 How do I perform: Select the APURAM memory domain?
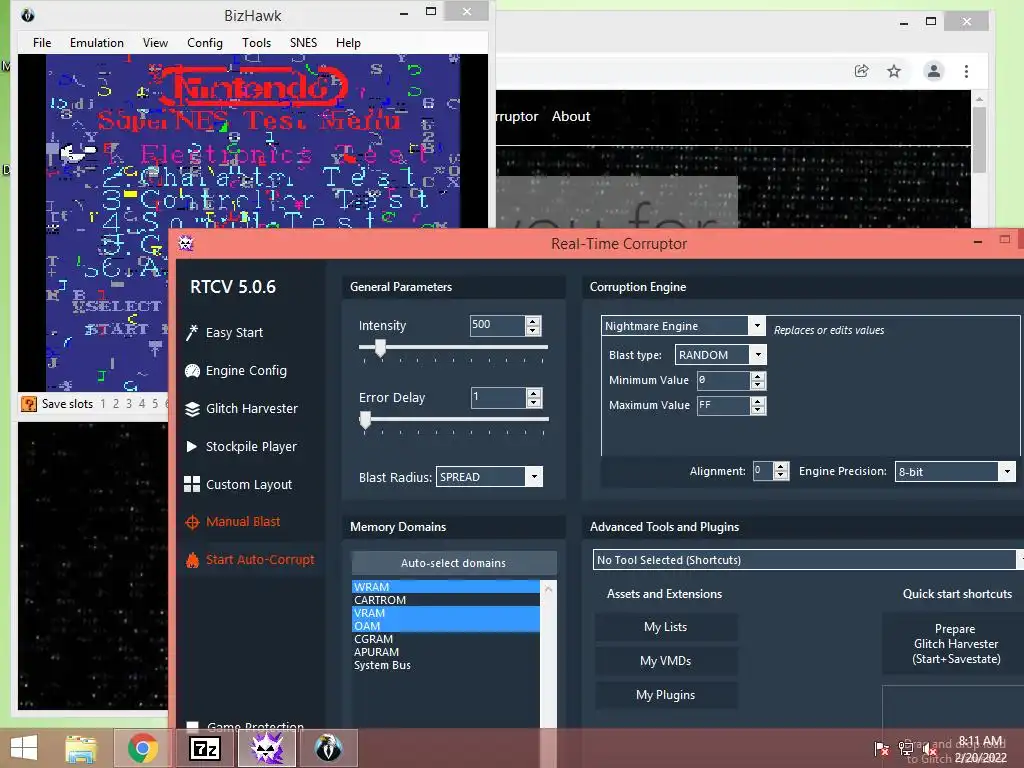coord(446,652)
